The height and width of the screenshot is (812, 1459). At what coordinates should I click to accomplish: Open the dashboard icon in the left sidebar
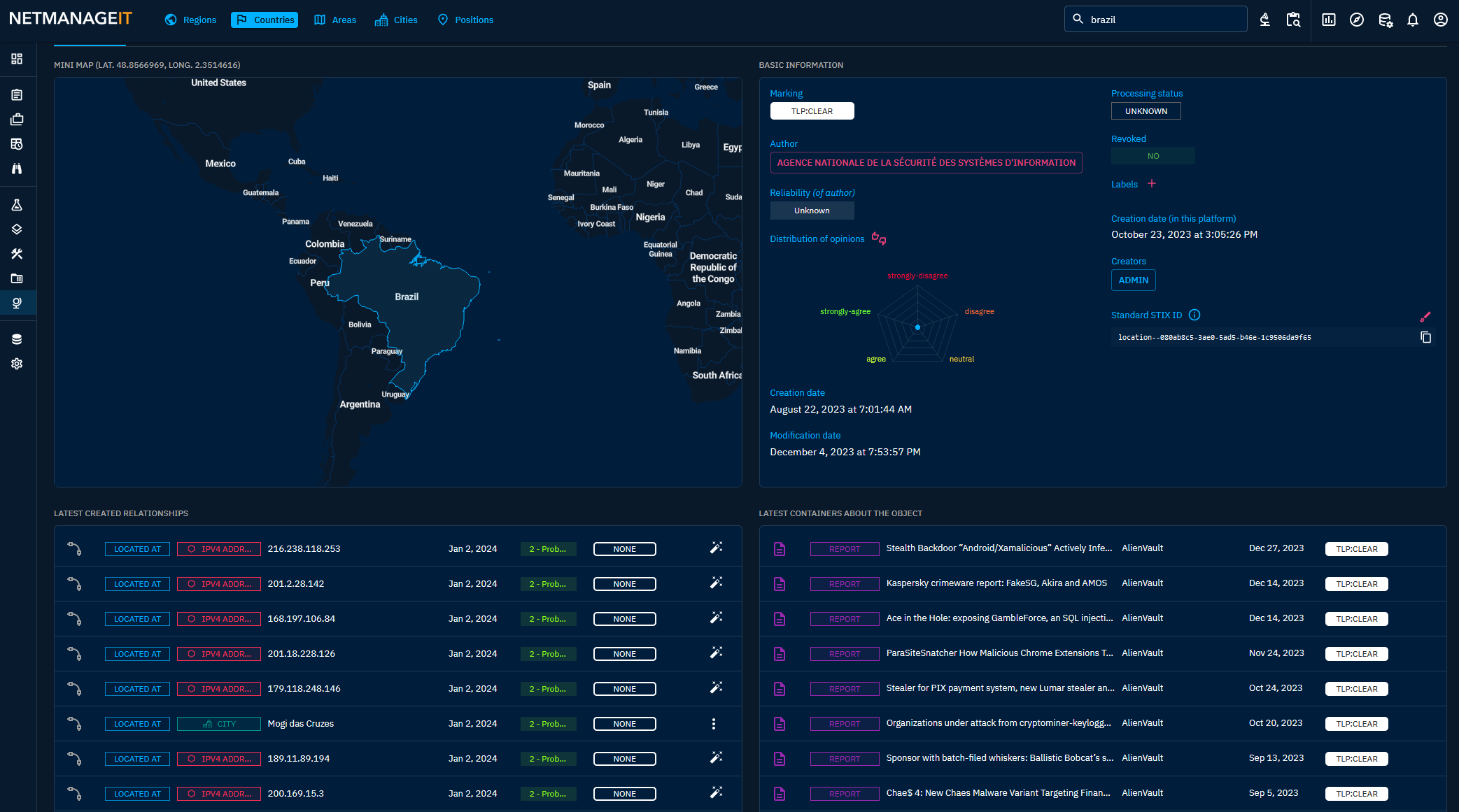pos(17,59)
